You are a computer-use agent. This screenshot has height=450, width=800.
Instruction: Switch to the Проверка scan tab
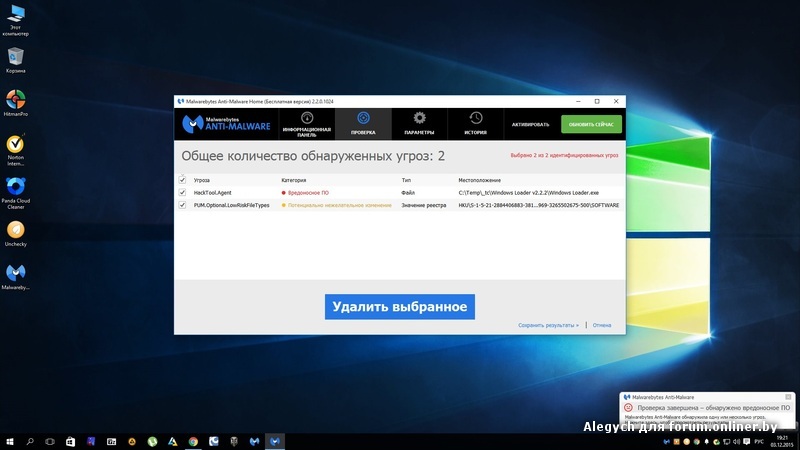point(363,124)
